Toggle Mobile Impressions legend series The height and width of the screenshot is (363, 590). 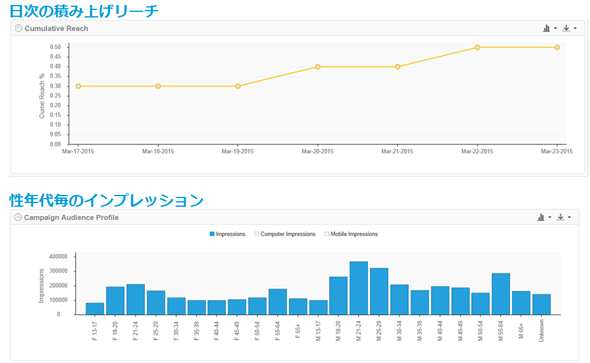[x=351, y=234]
